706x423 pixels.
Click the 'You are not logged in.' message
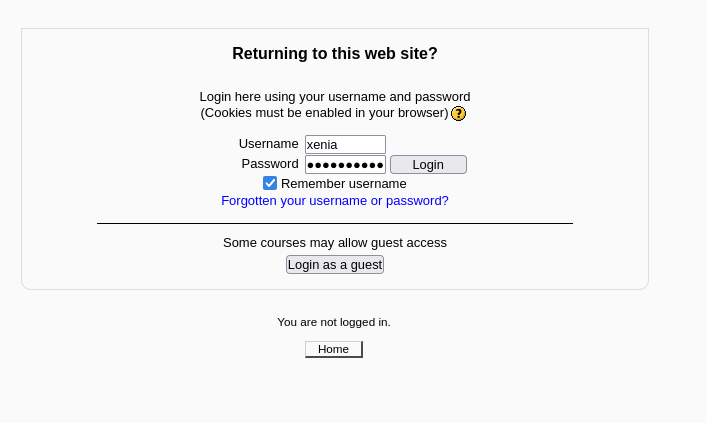[334, 323]
